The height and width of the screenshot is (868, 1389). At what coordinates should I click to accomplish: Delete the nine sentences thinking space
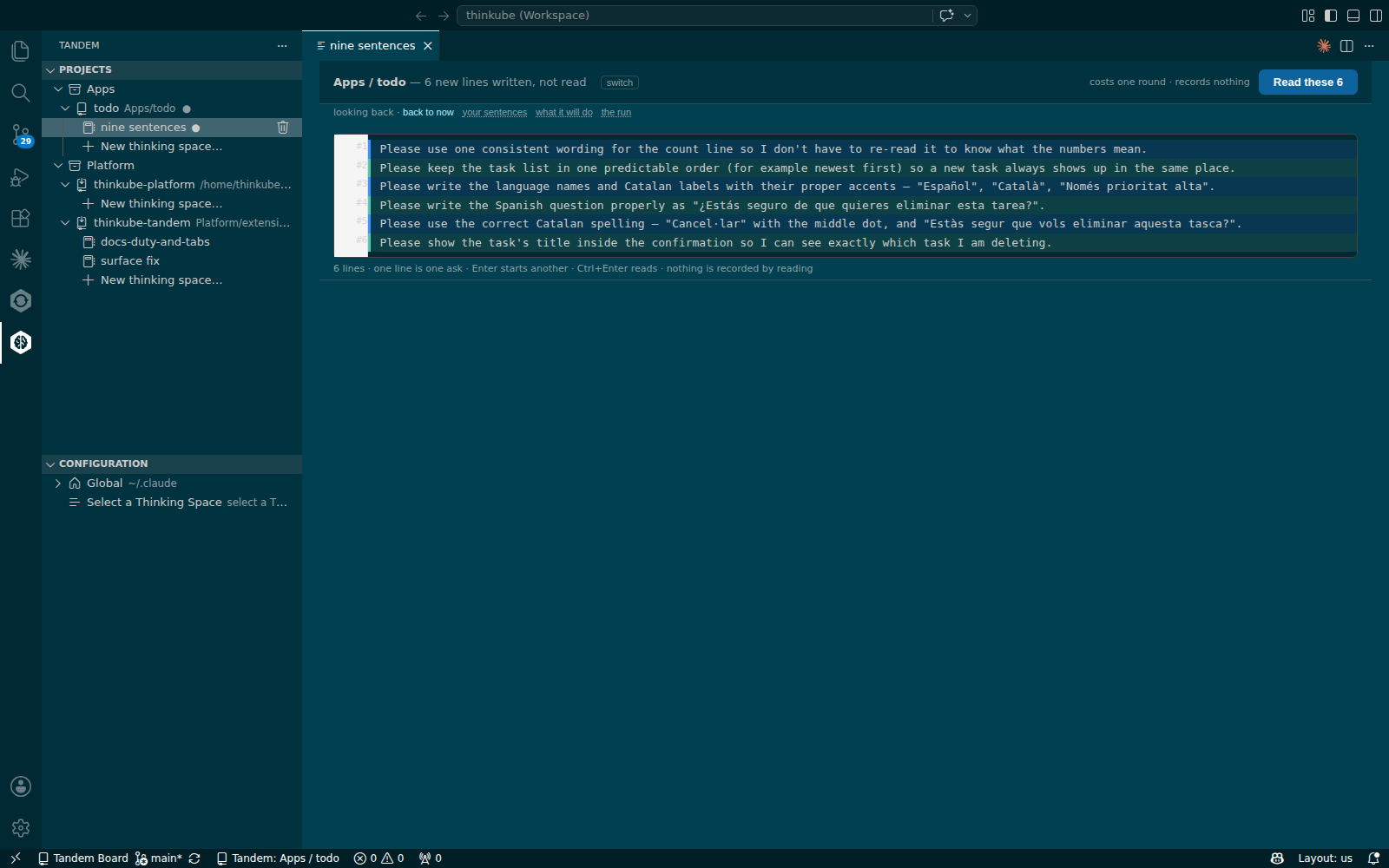coord(283,128)
